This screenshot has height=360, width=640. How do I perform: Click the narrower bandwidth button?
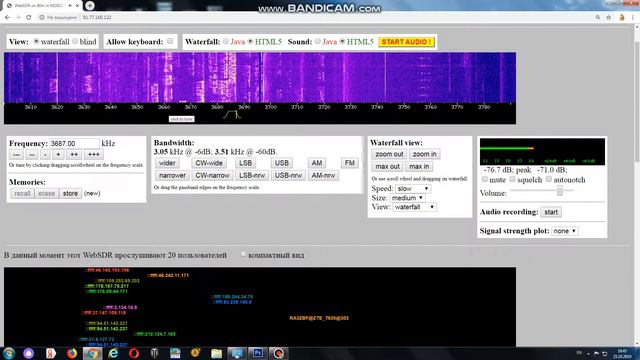click(x=172, y=176)
